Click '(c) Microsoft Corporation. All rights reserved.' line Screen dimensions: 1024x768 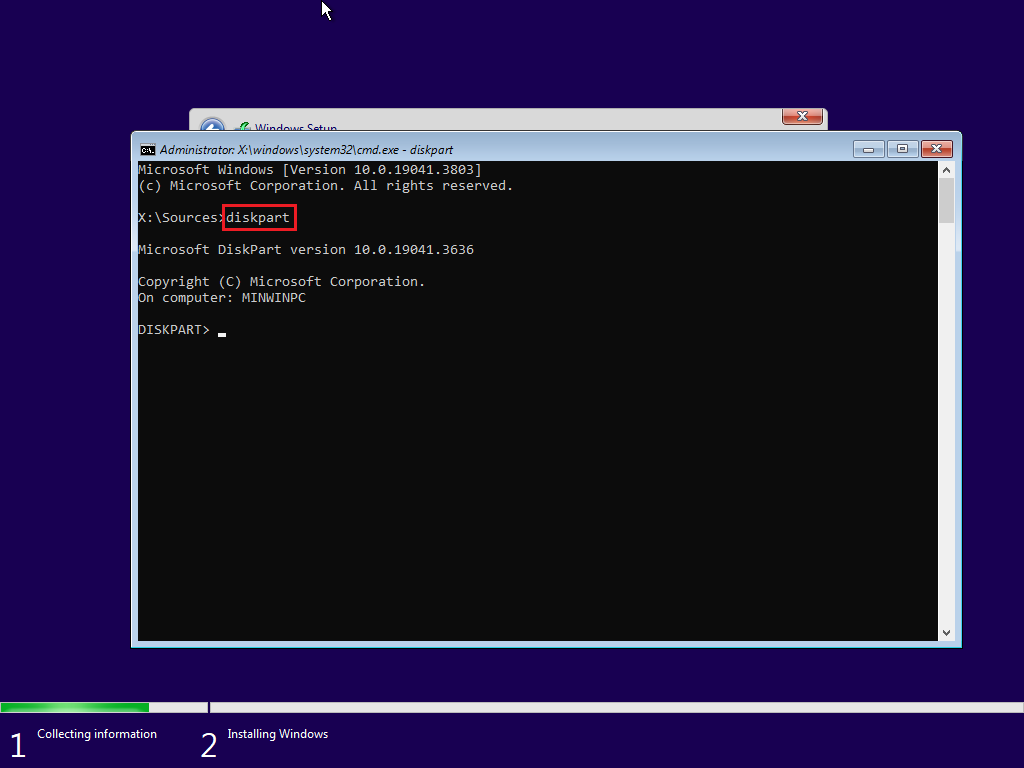(325, 186)
